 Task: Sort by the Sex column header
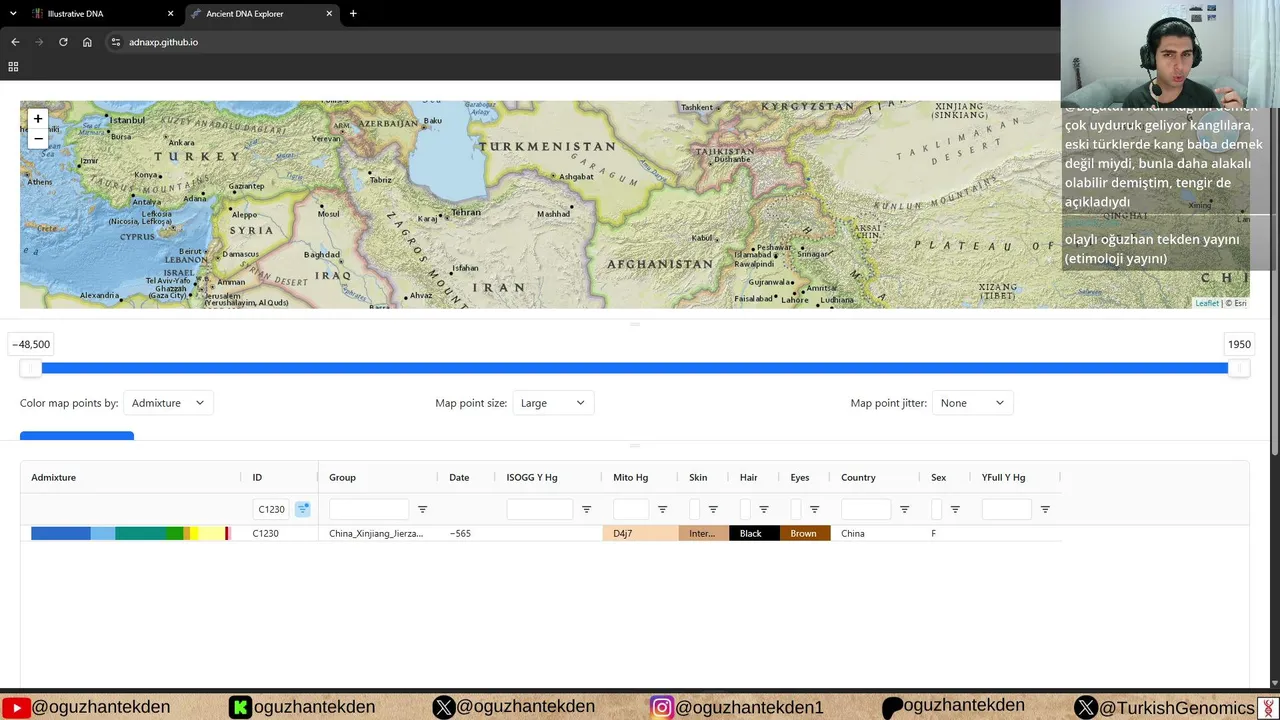click(938, 477)
